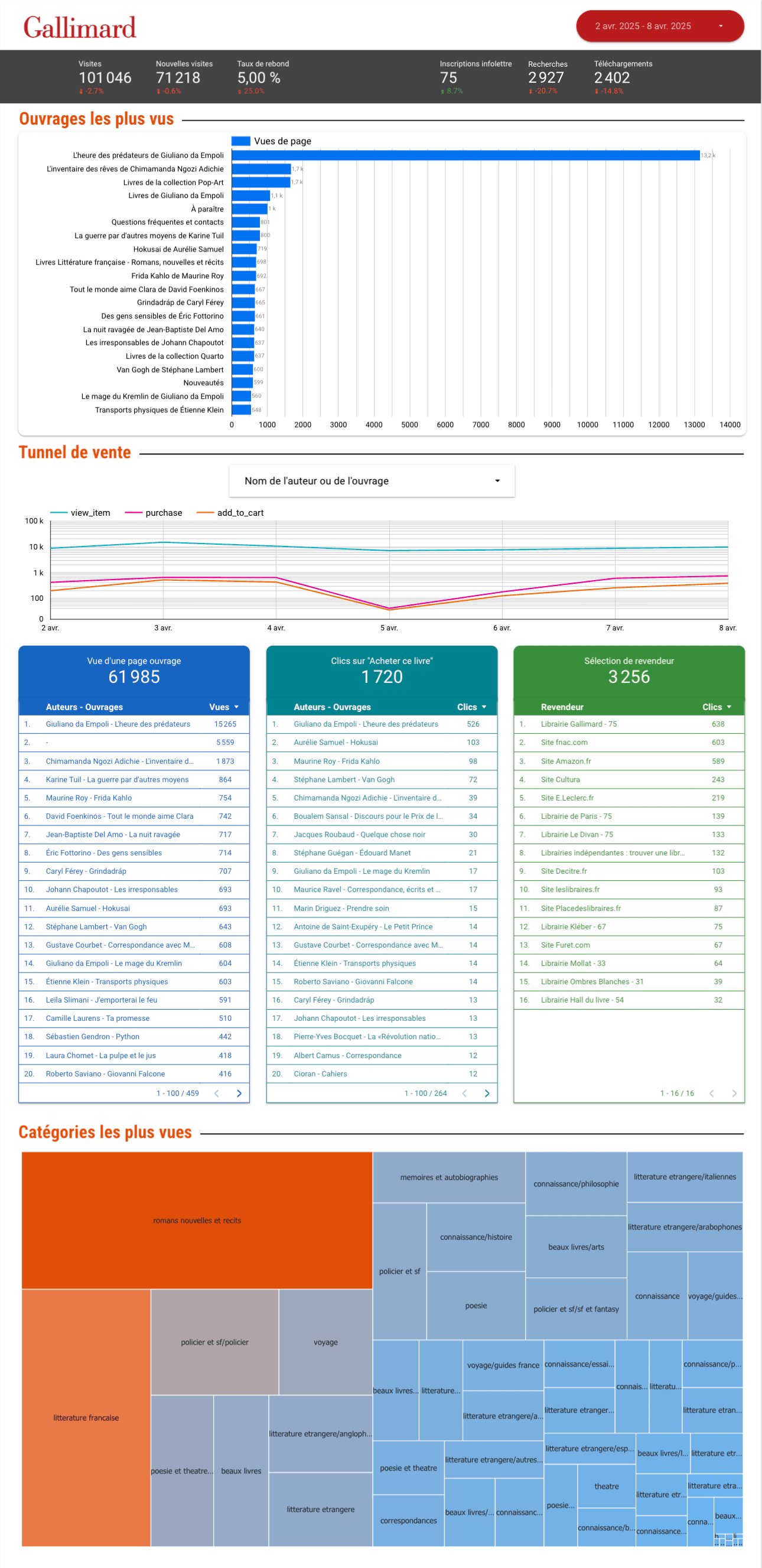Click the dropdown arrow in the date range selector
Viewport: 762px width, 1568px height.
click(x=721, y=26)
